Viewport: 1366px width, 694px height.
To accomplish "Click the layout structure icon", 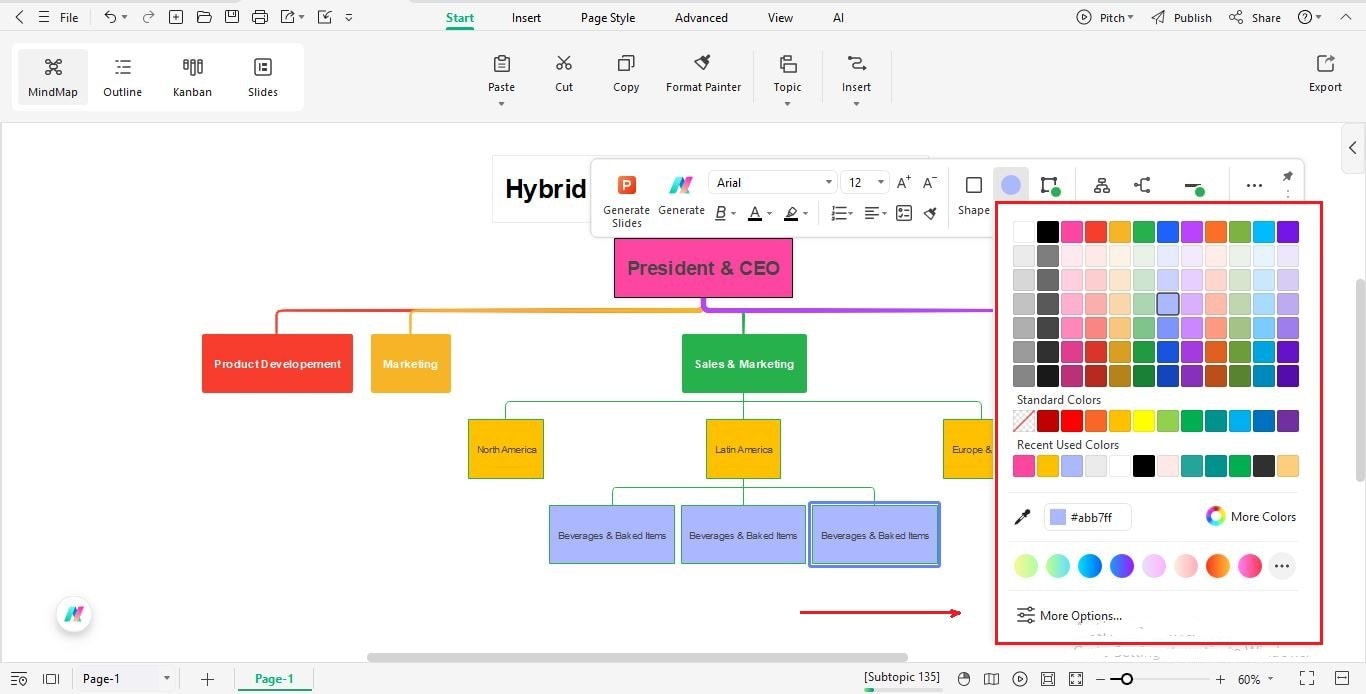I will (1102, 185).
